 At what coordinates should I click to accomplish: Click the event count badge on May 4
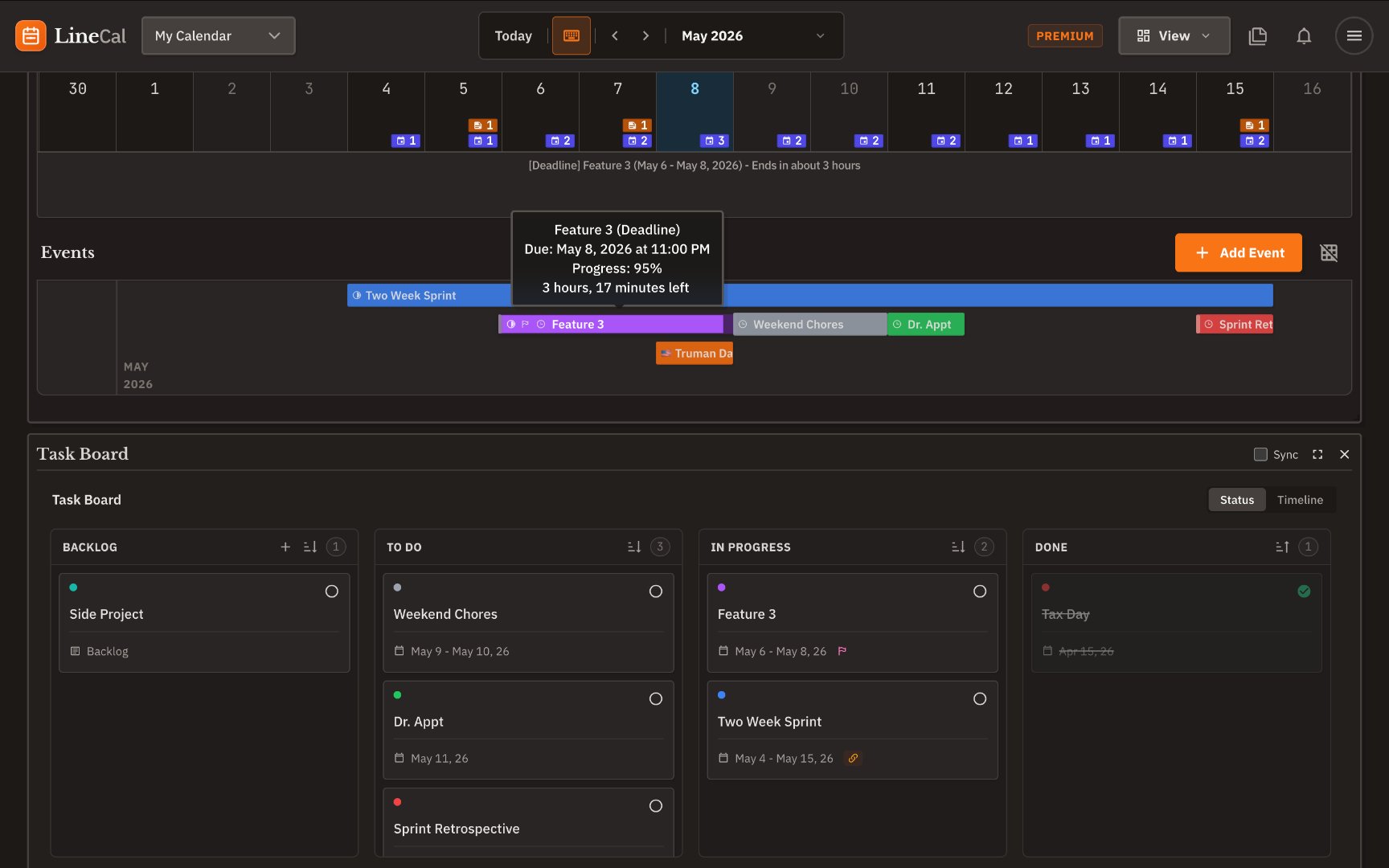click(406, 141)
